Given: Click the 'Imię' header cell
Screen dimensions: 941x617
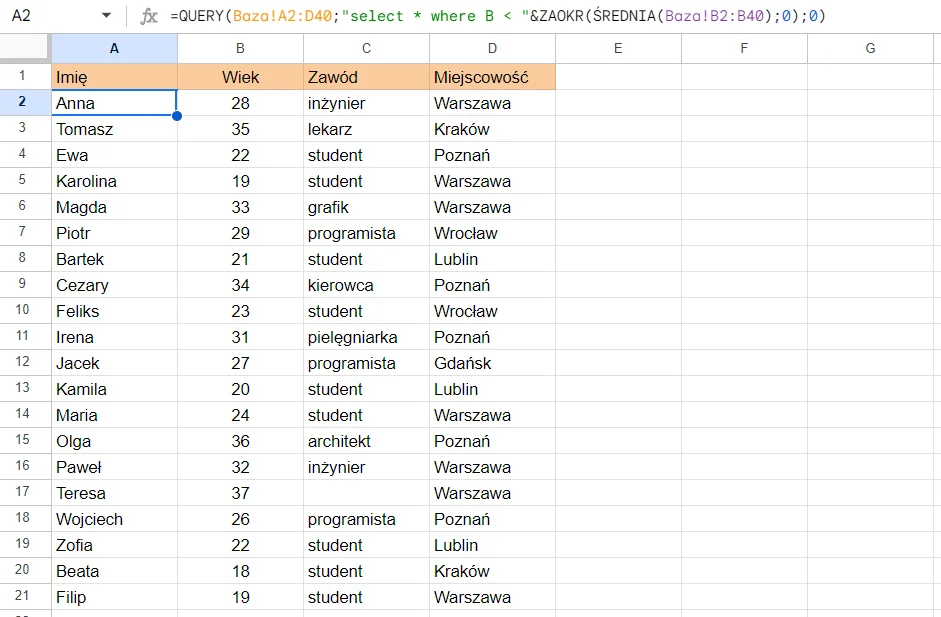Looking at the screenshot, I should coord(114,77).
